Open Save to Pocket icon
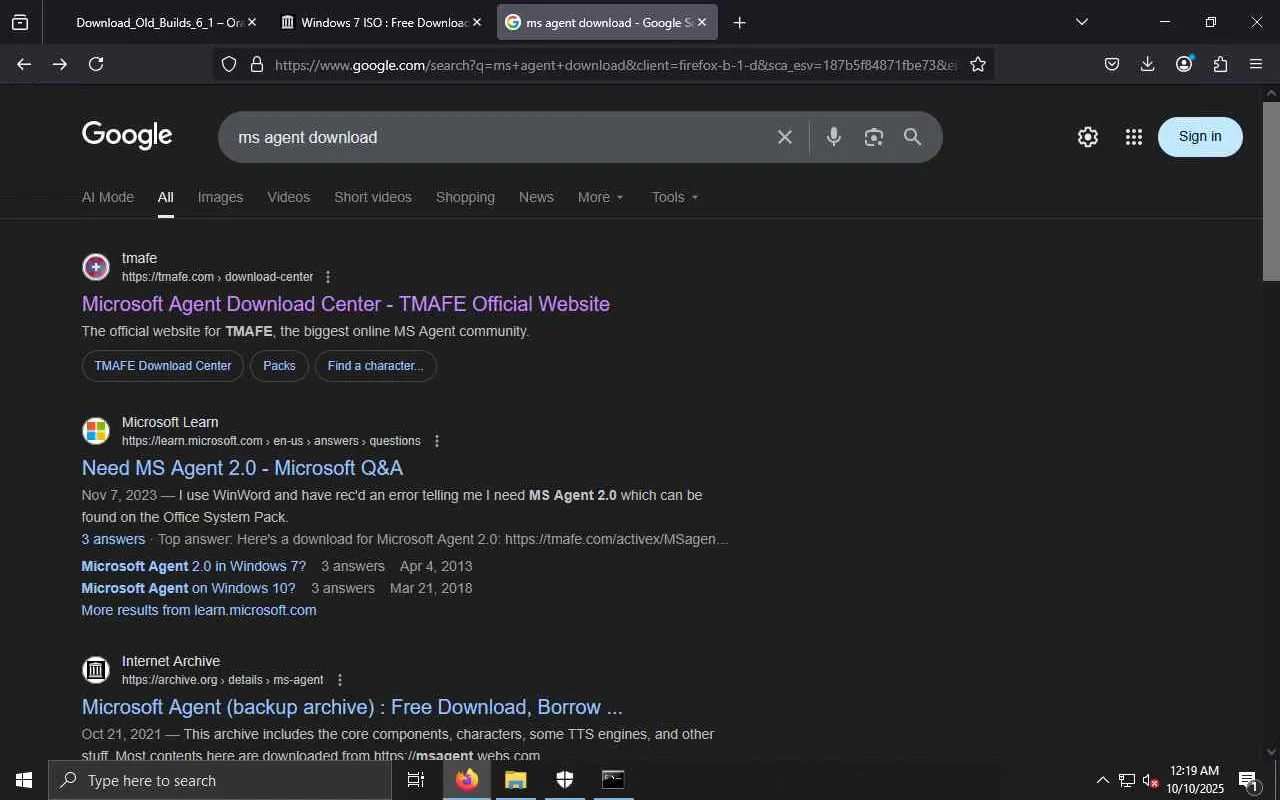The image size is (1280, 800). point(1112,64)
